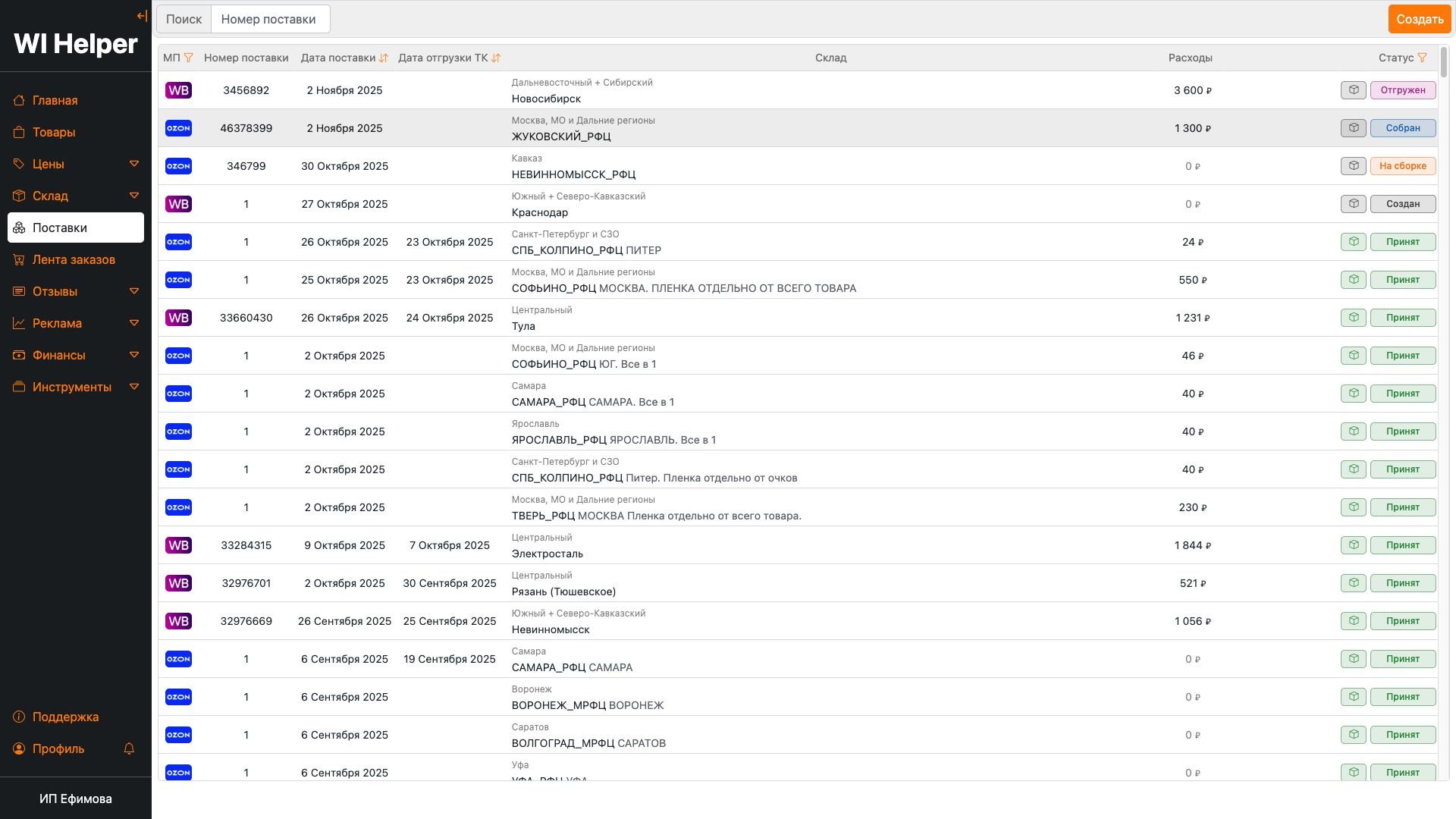Go to Главная page in sidebar
Image resolution: width=1456 pixels, height=819 pixels.
pos(55,100)
